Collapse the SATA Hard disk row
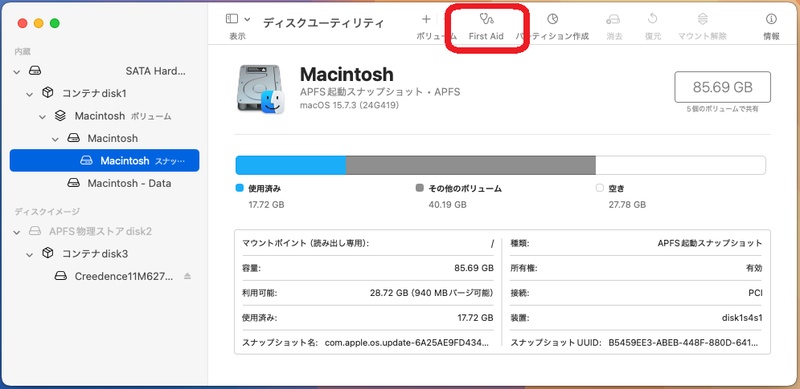This screenshot has width=800, height=389. click(17, 71)
